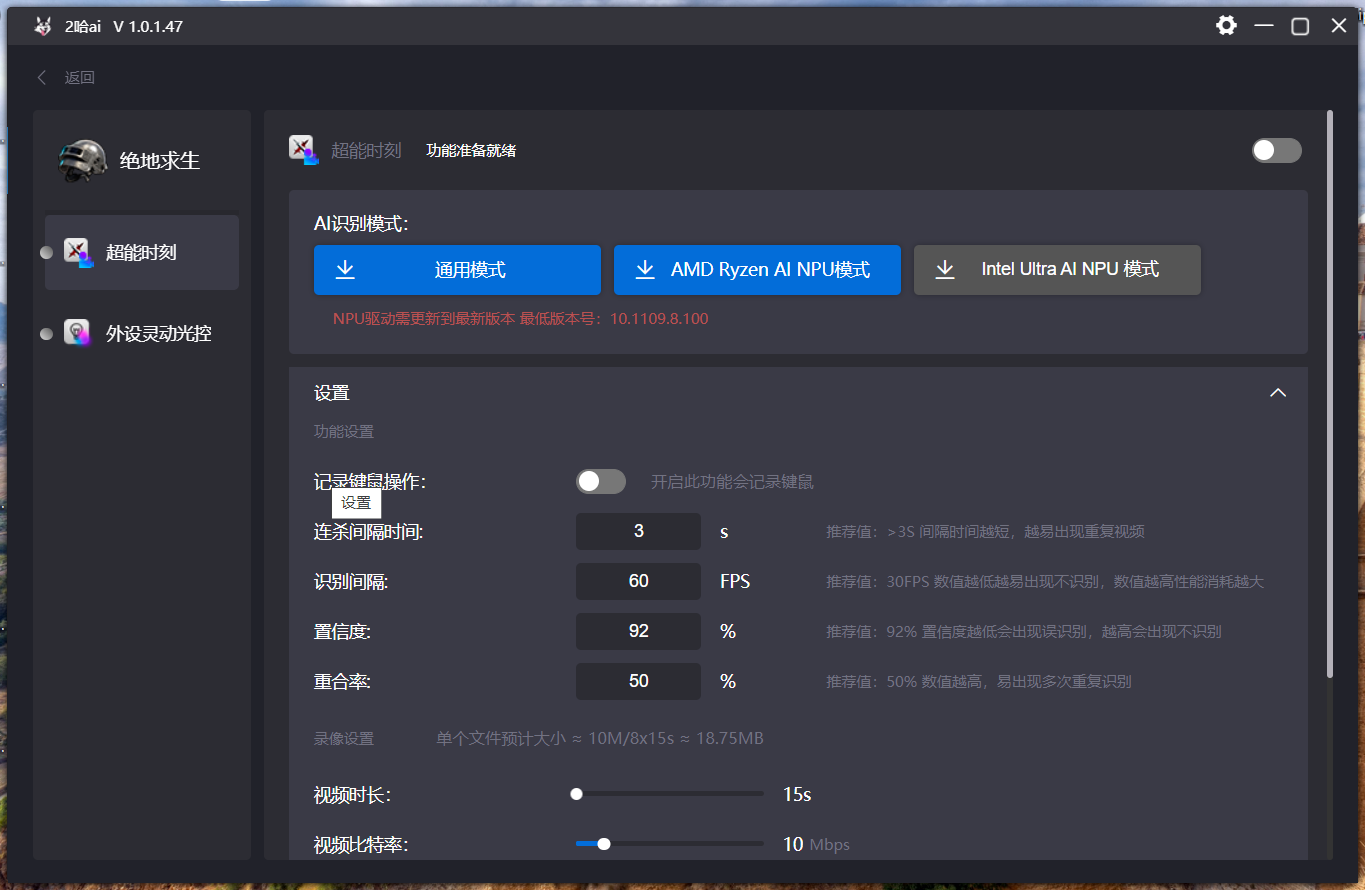Click 置信度 input field showing 92
Screen dimensions: 1365x890
coord(638,631)
